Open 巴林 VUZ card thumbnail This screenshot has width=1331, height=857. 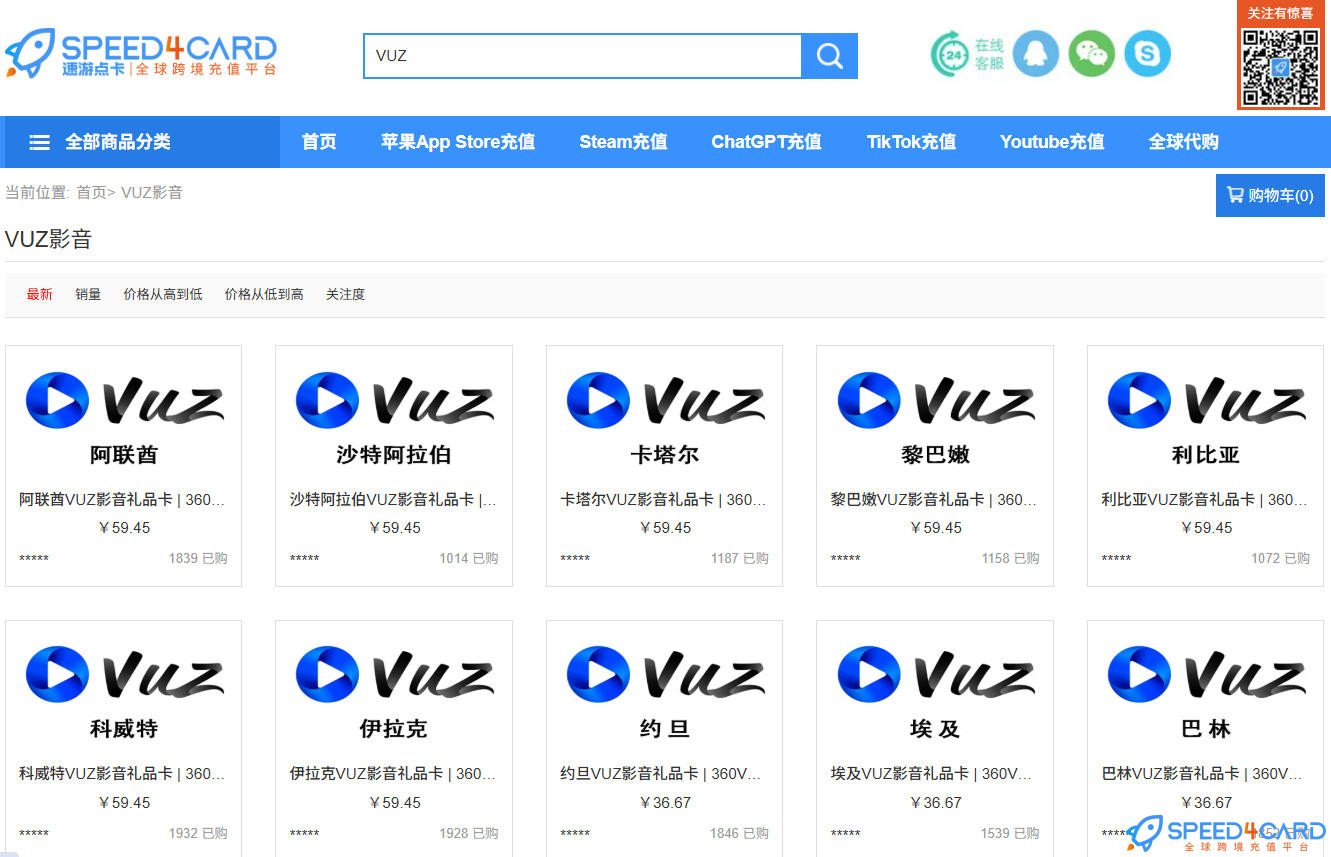click(1206, 691)
